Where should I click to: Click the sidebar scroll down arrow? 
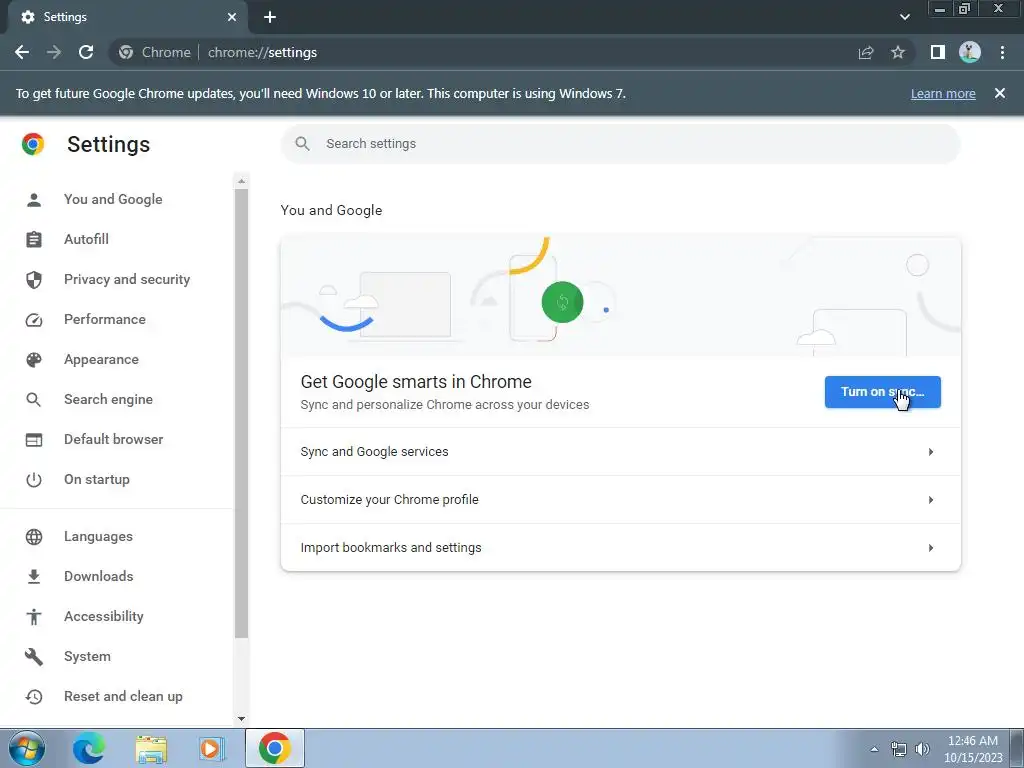click(242, 718)
